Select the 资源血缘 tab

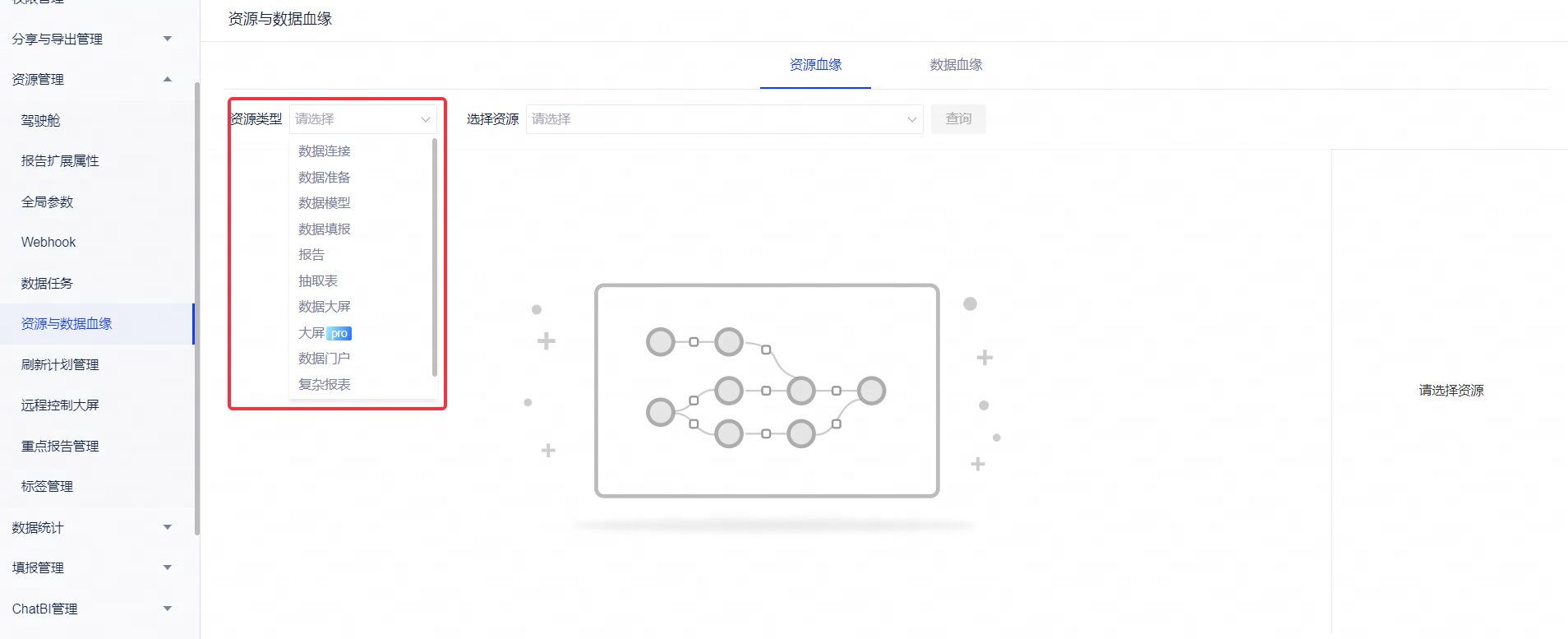coord(815,65)
